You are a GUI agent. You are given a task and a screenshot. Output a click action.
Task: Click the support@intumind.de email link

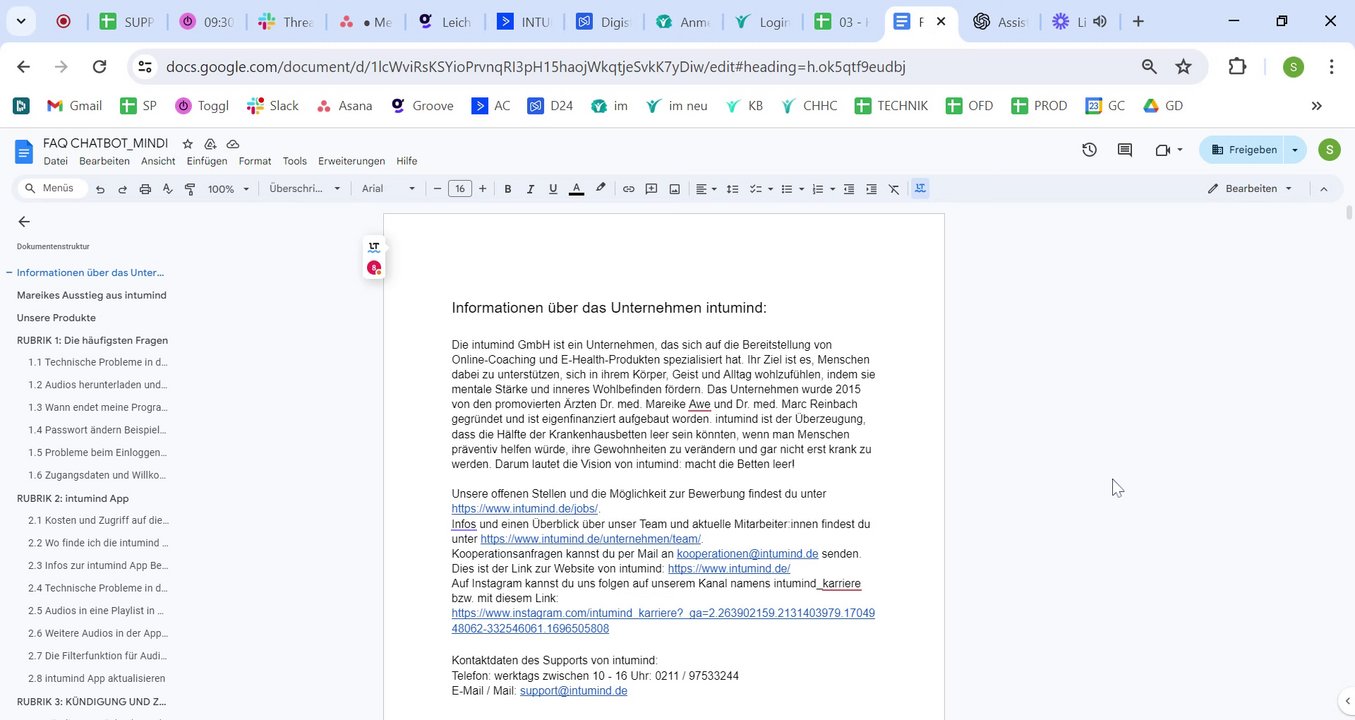tap(573, 691)
